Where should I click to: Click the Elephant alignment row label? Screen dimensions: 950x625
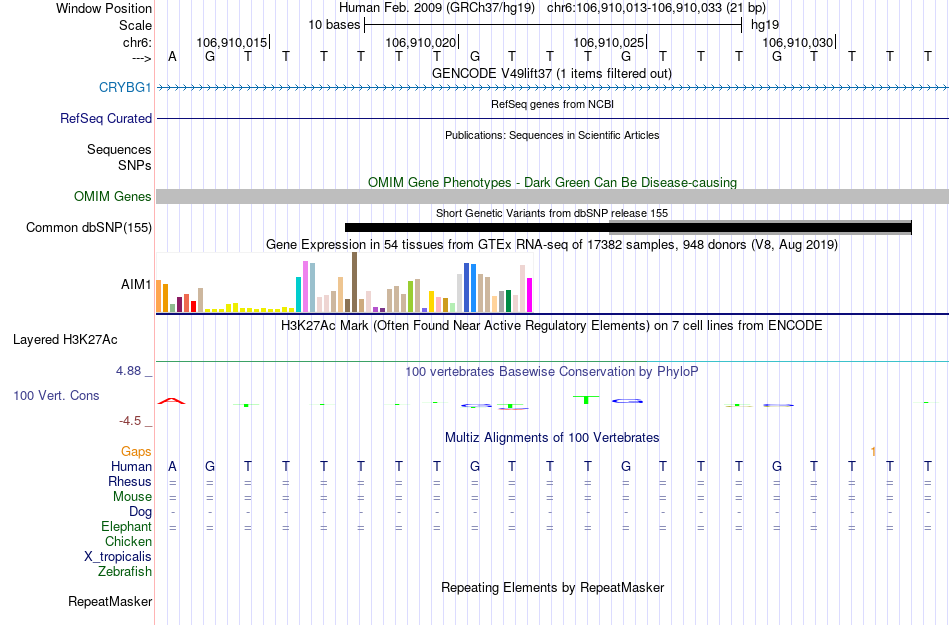tap(126, 526)
